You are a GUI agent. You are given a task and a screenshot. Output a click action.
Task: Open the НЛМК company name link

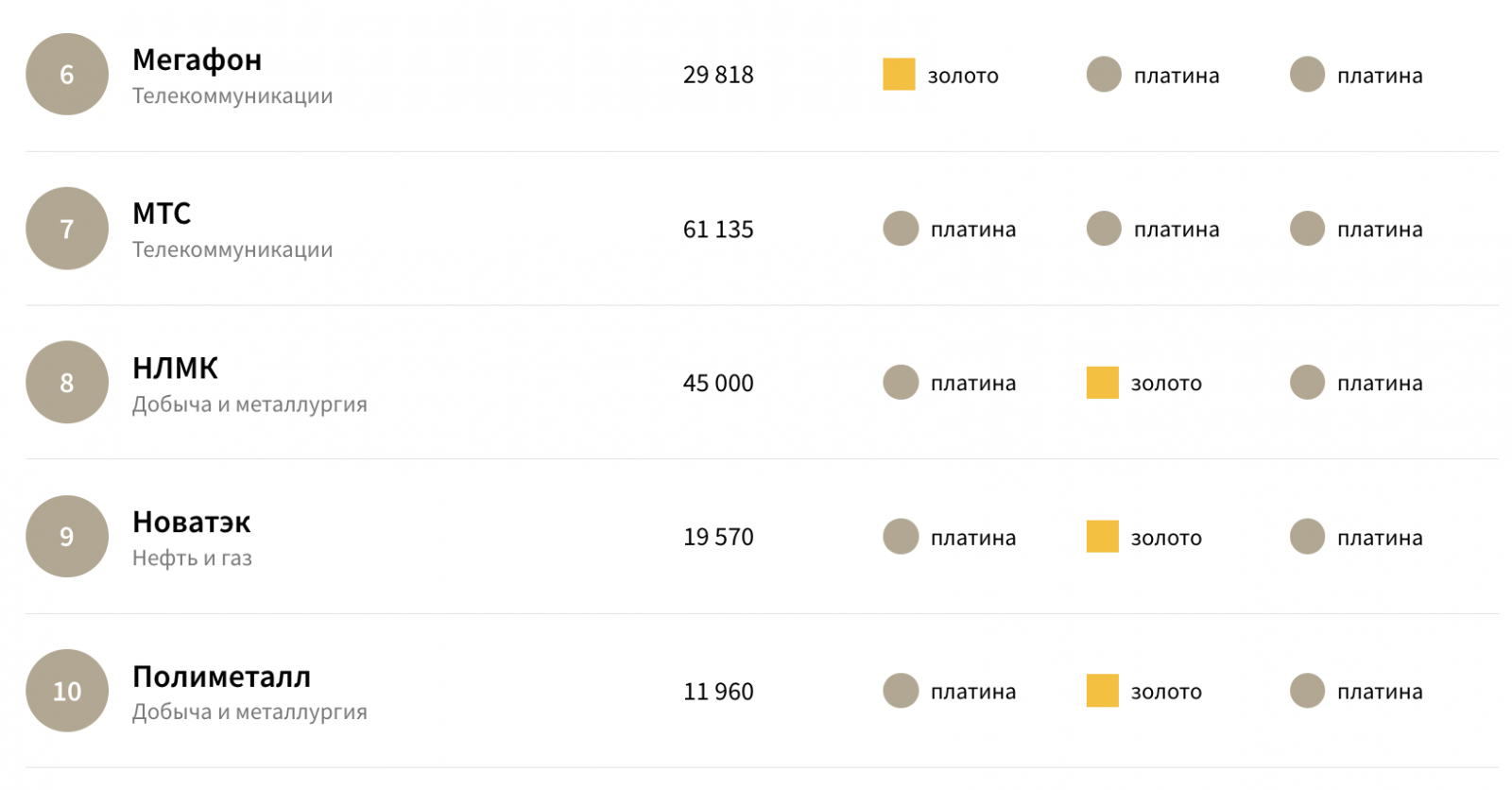[175, 368]
